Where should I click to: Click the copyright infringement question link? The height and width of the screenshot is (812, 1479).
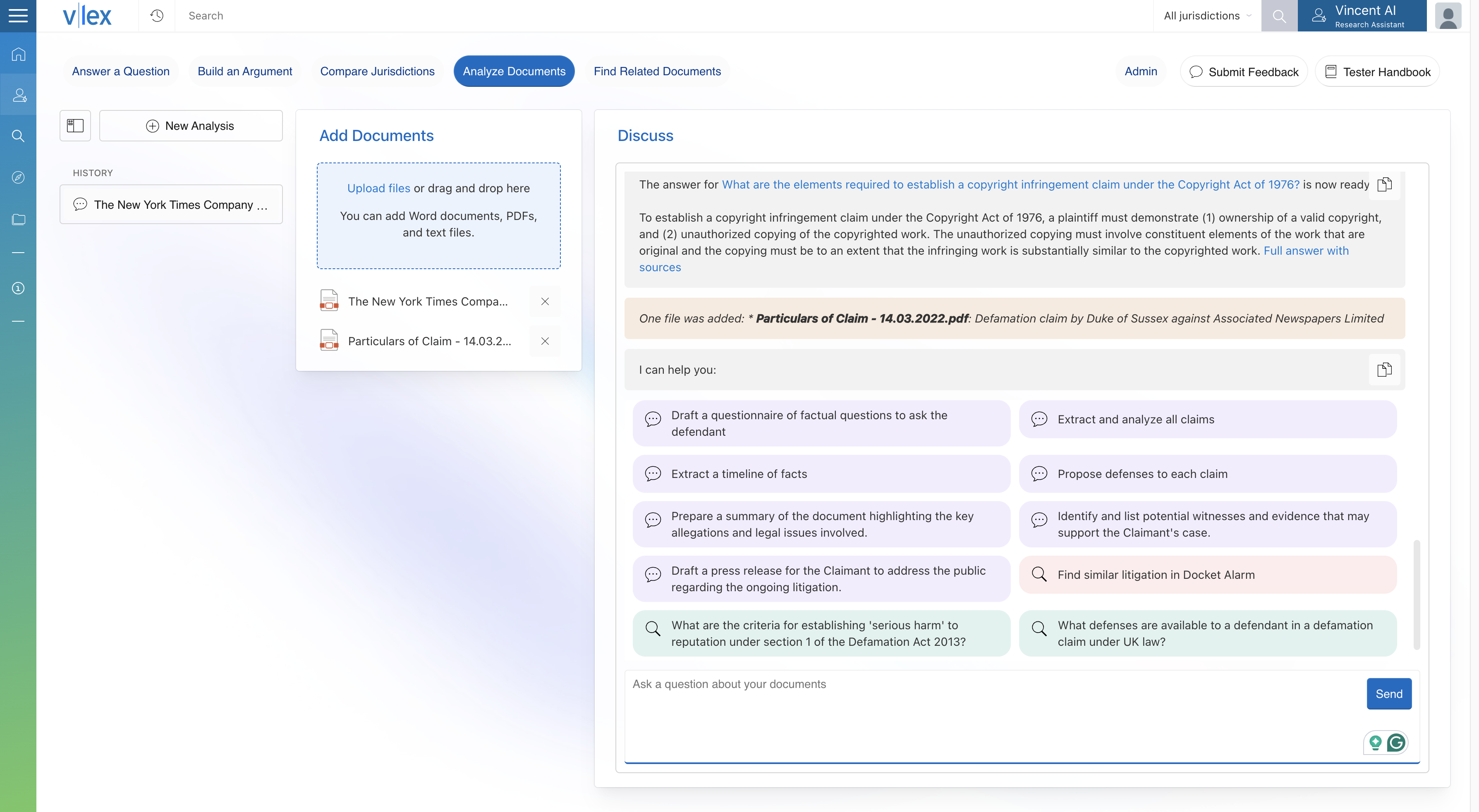point(1010,184)
